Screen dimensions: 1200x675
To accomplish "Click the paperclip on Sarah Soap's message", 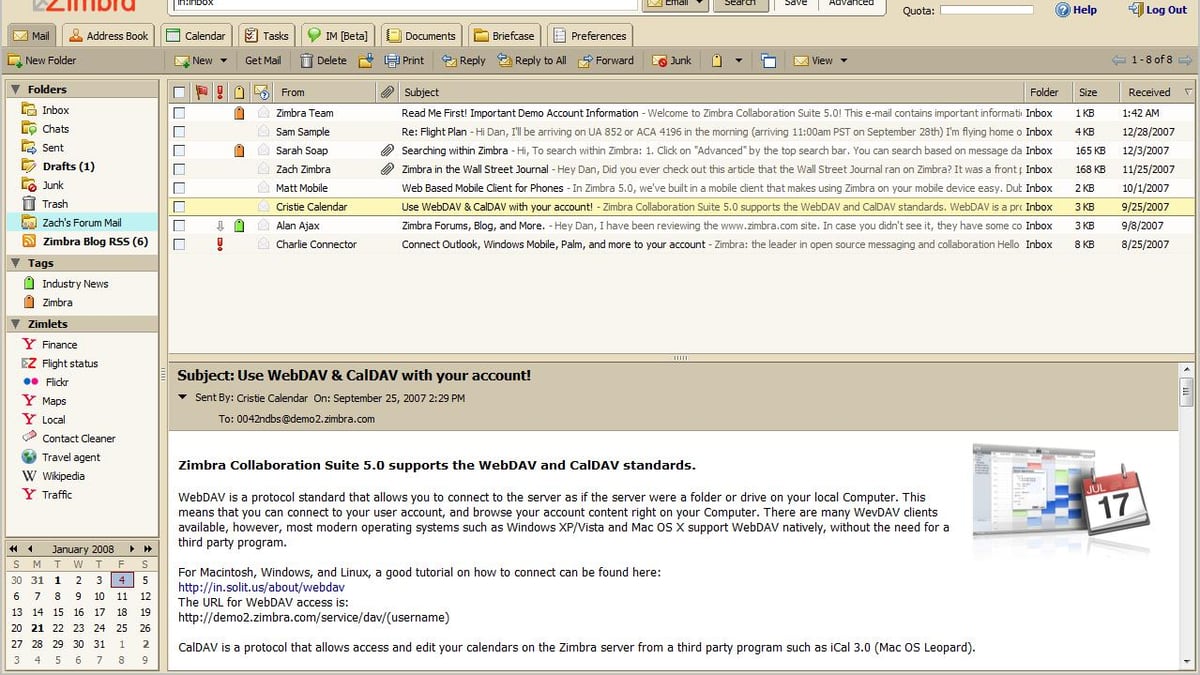I will tap(387, 150).
